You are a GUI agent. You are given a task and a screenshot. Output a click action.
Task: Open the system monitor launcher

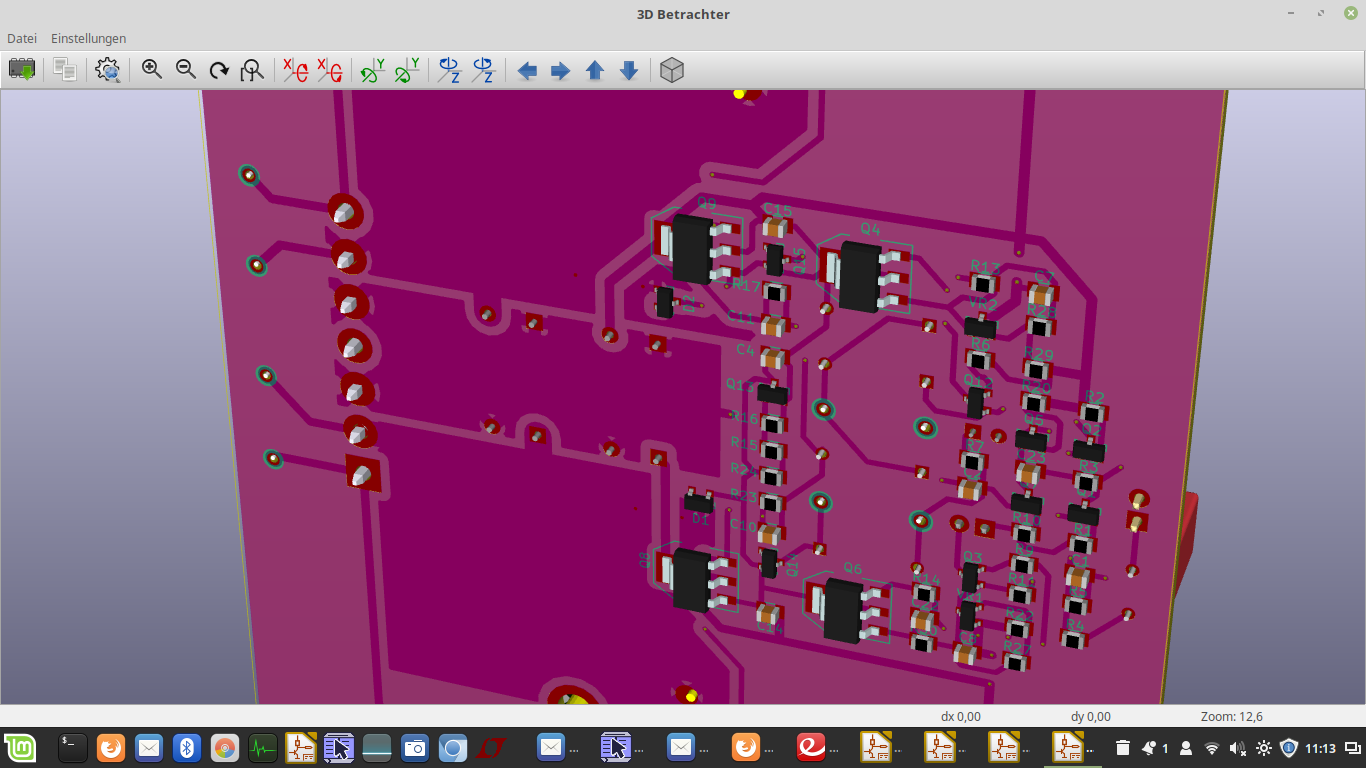(263, 748)
